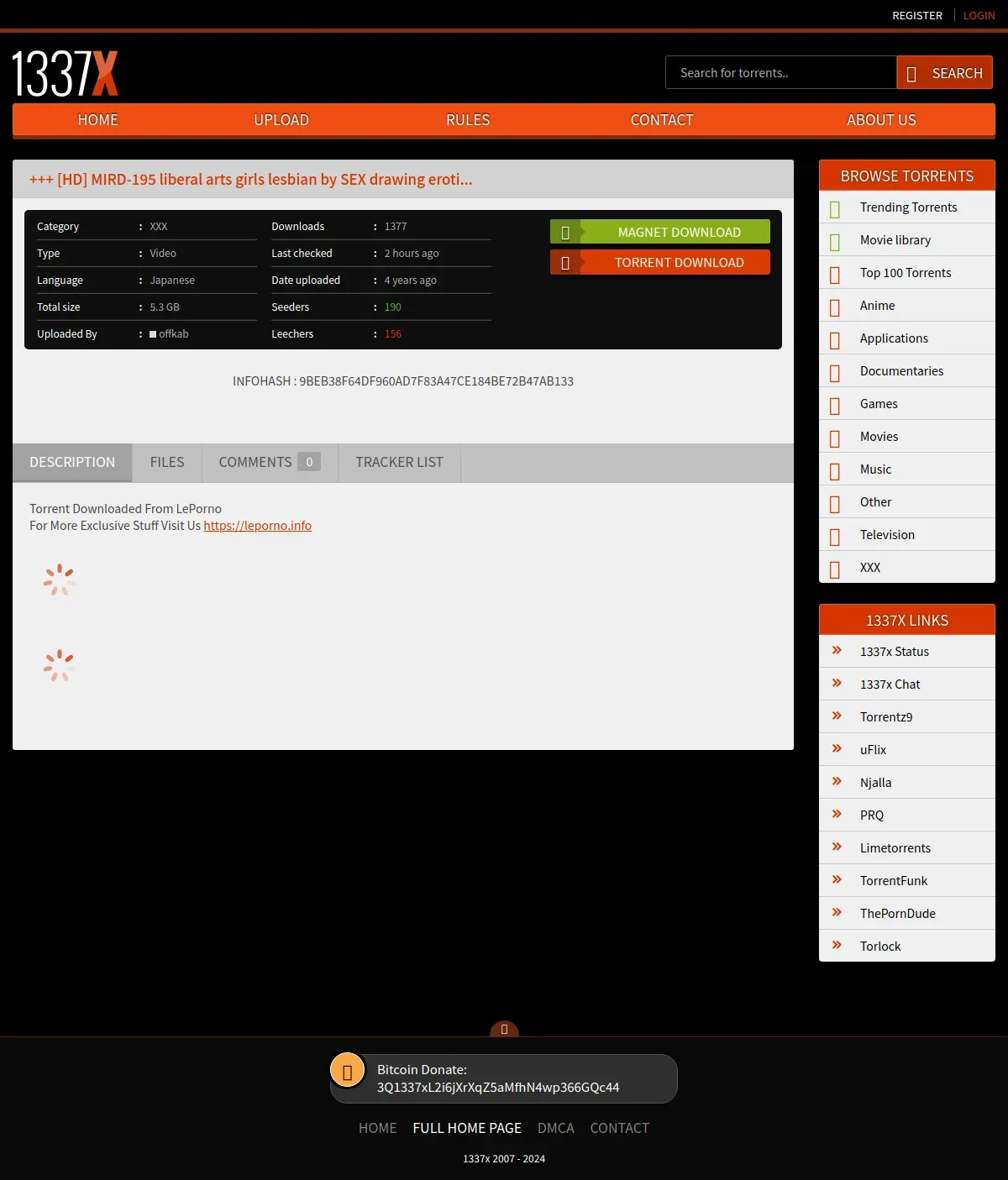This screenshot has width=1008, height=1180.
Task: Click the Television category icon
Action: (x=835, y=537)
